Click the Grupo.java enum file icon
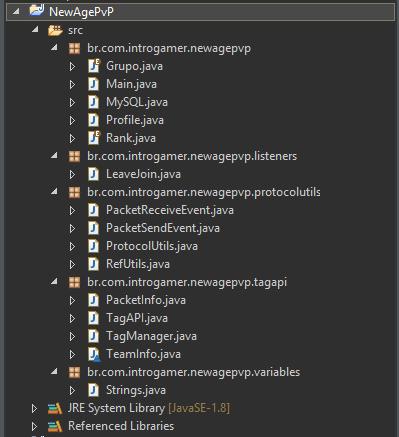Screen dimensions: 399x437 [94, 66]
